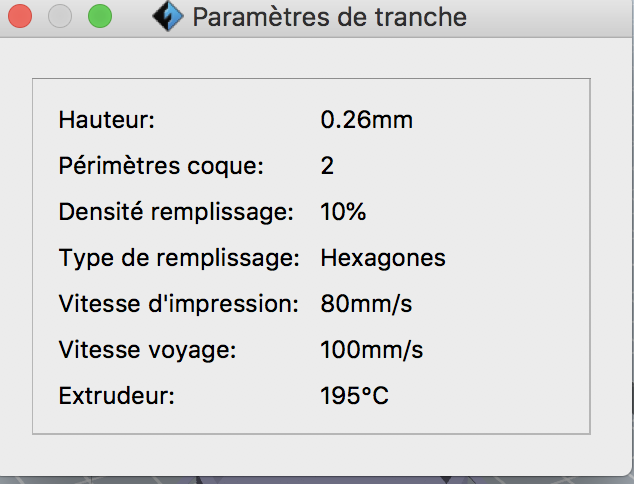Click the Vitesse voyage label
634x484 pixels.
pos(147,350)
